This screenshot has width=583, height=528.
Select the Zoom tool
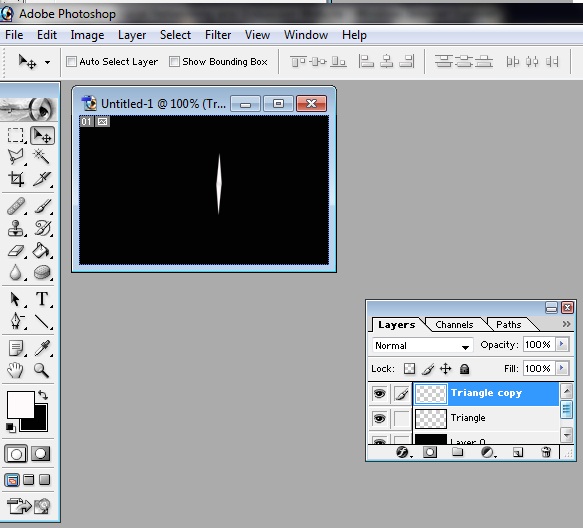(41, 370)
